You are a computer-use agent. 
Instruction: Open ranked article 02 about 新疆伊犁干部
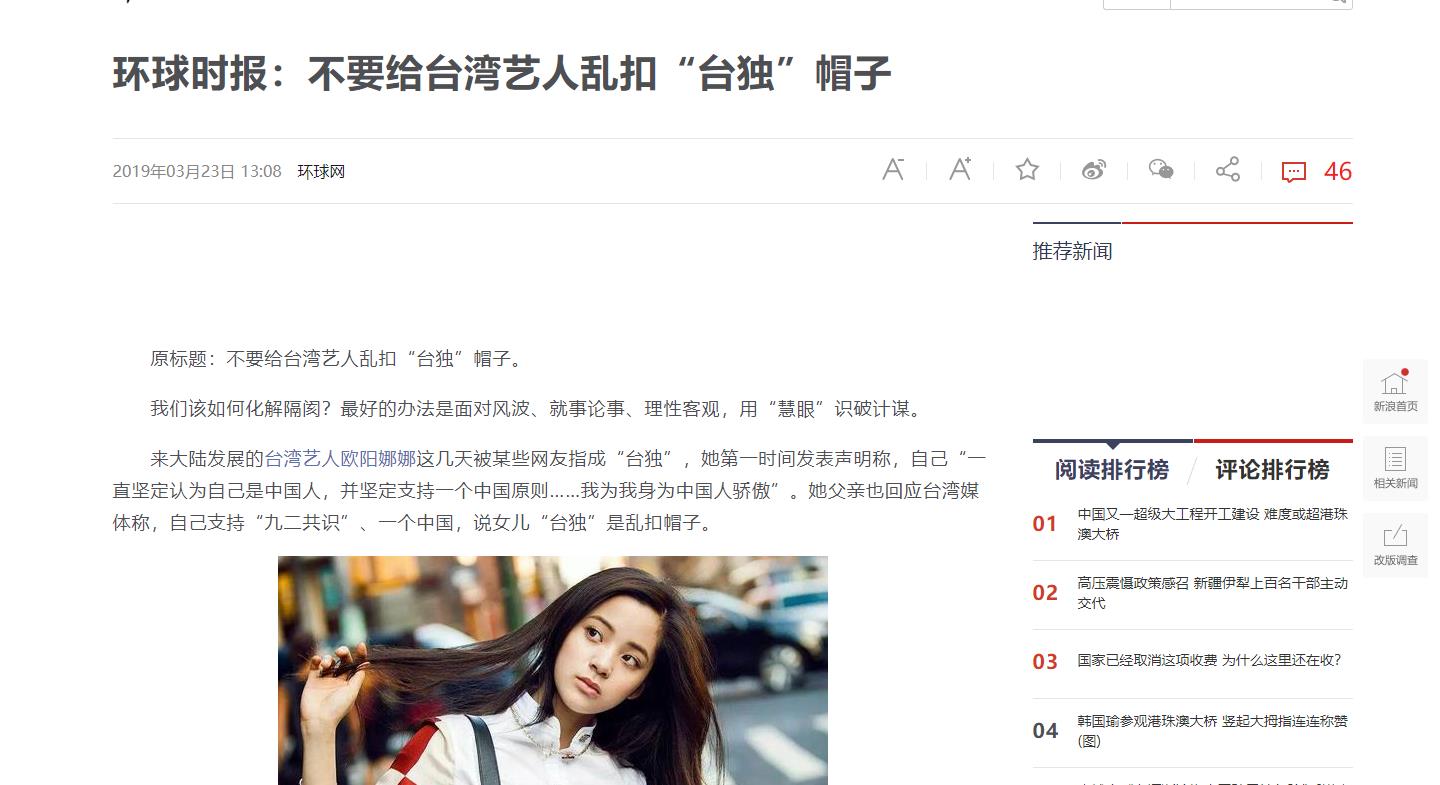[1213, 593]
